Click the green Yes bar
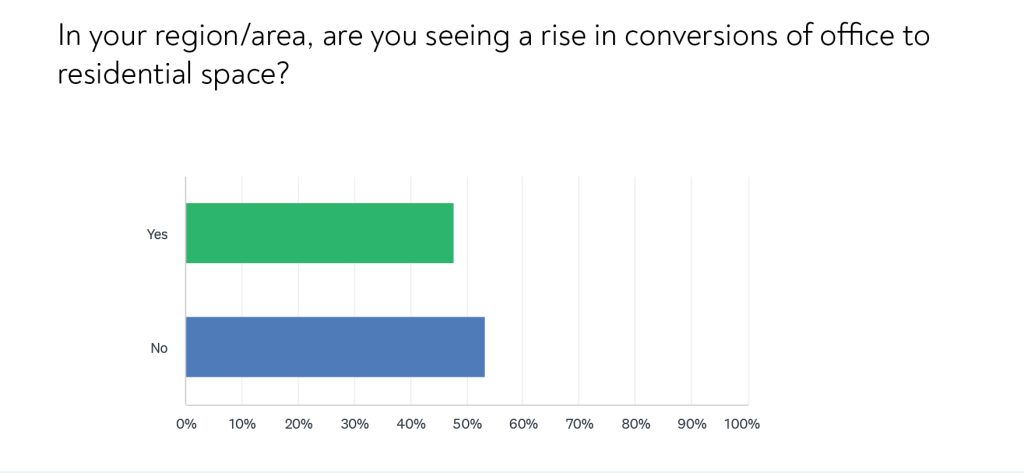 click(320, 233)
